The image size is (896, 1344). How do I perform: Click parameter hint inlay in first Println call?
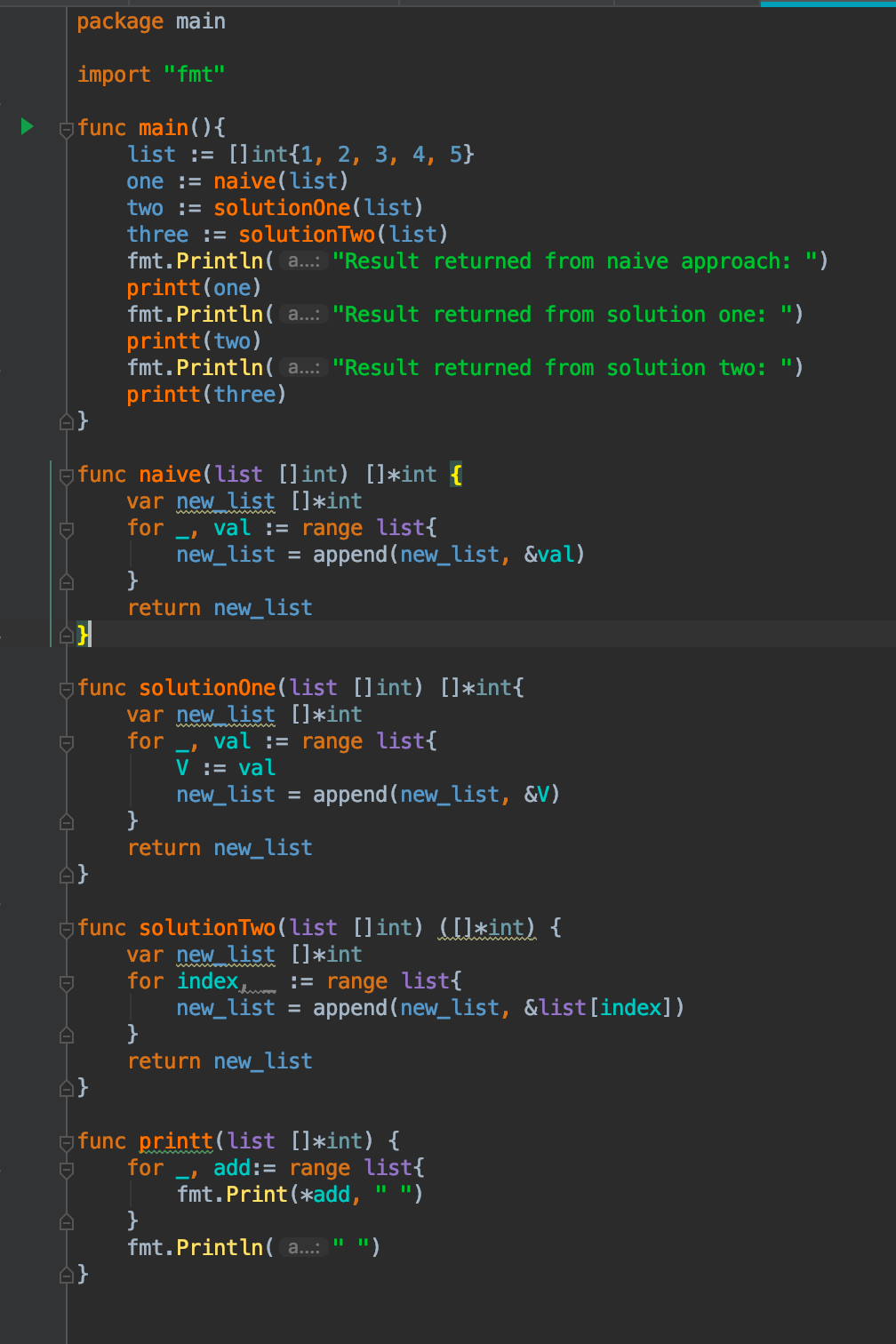point(302,260)
